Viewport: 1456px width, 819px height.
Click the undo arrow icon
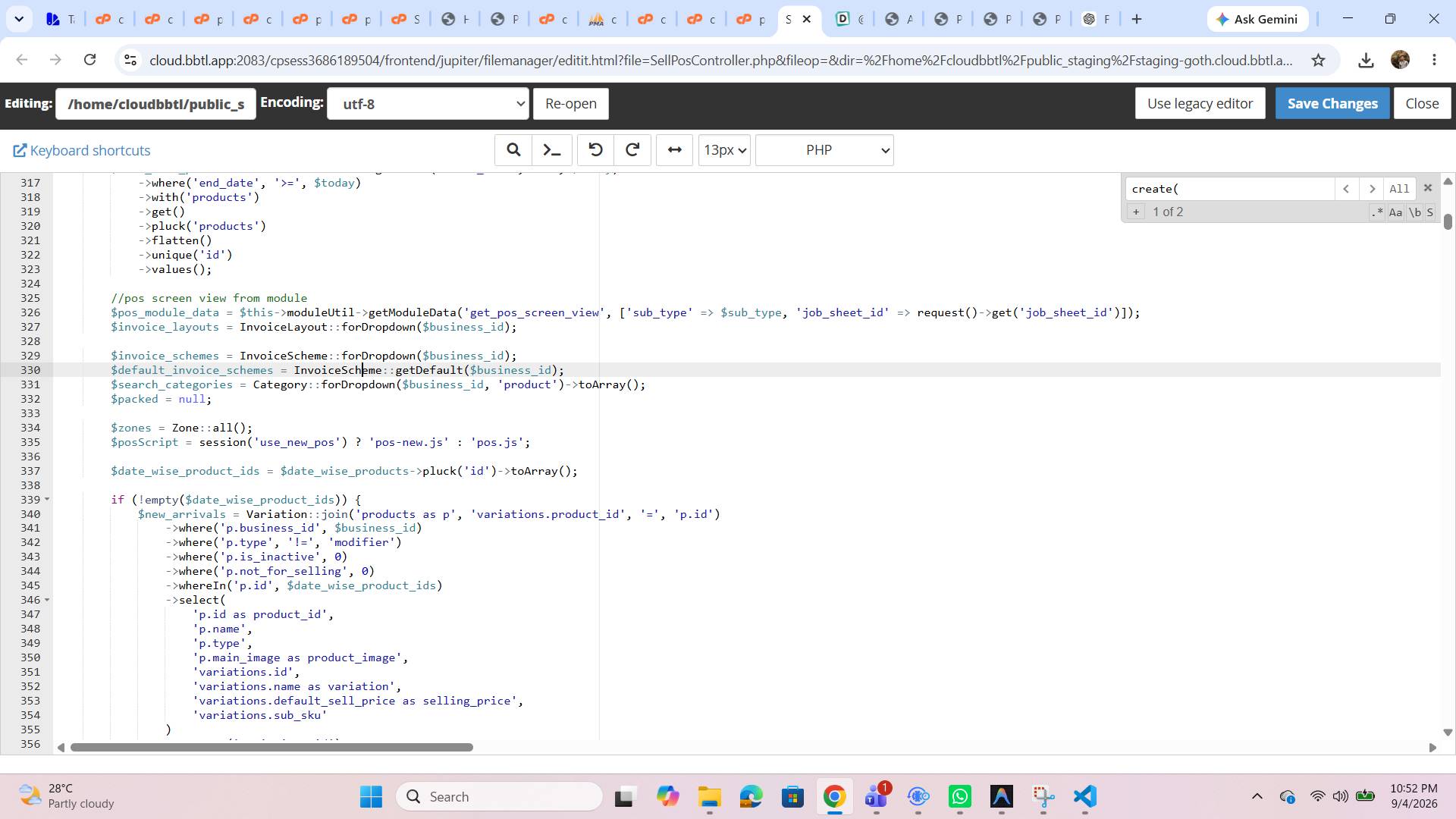point(595,150)
